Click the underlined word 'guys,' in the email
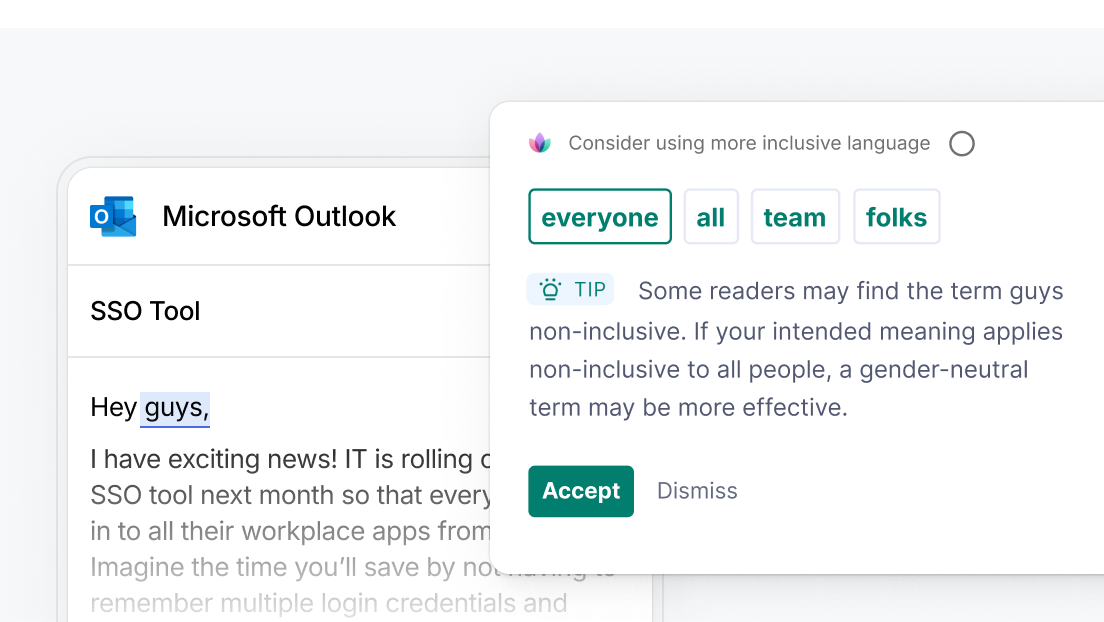Viewport: 1104px width, 622px height. 175,409
